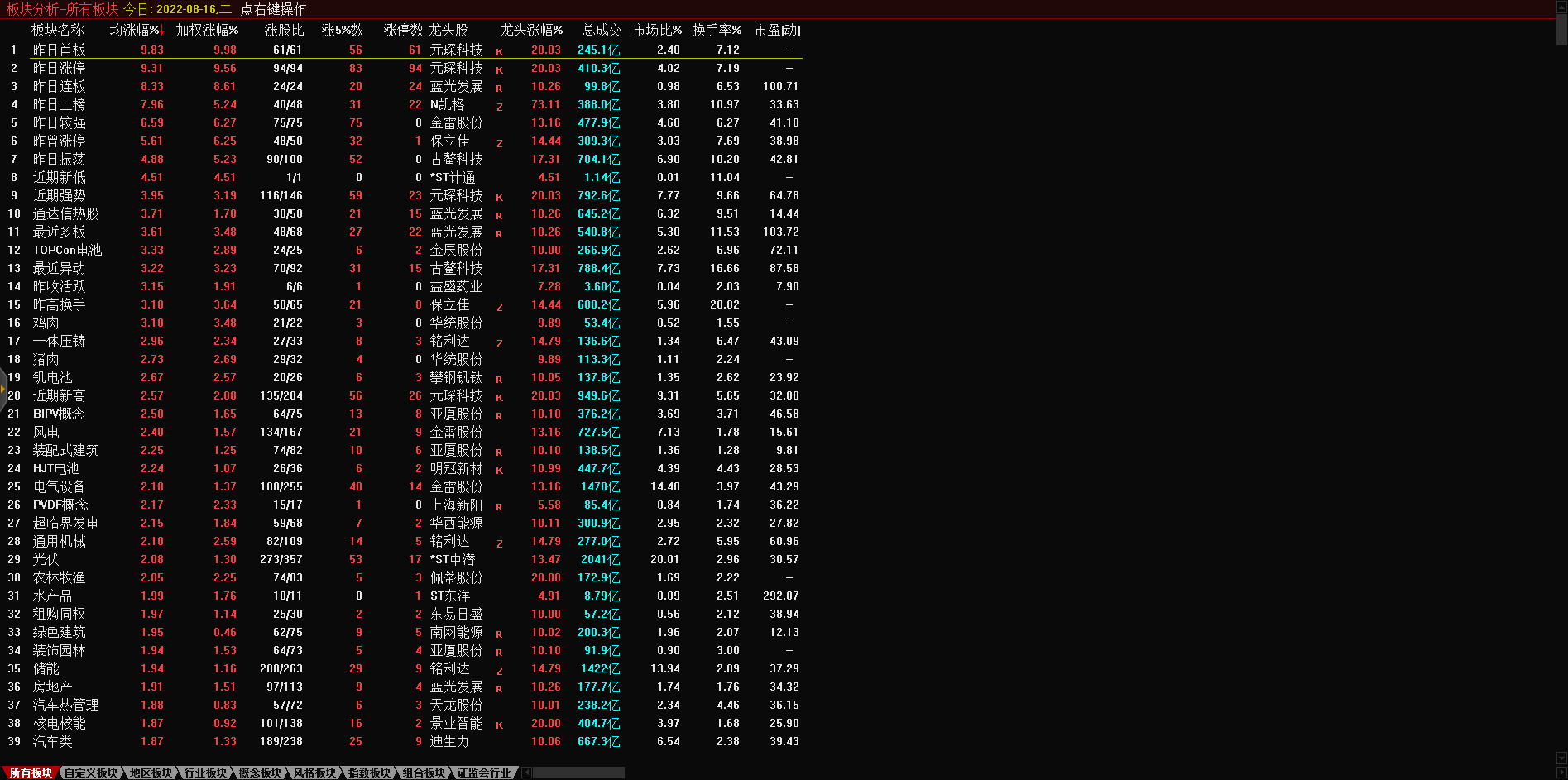The width and height of the screenshot is (1568, 780).
Task: Switch to the 概念板块 tab
Action: tap(260, 773)
